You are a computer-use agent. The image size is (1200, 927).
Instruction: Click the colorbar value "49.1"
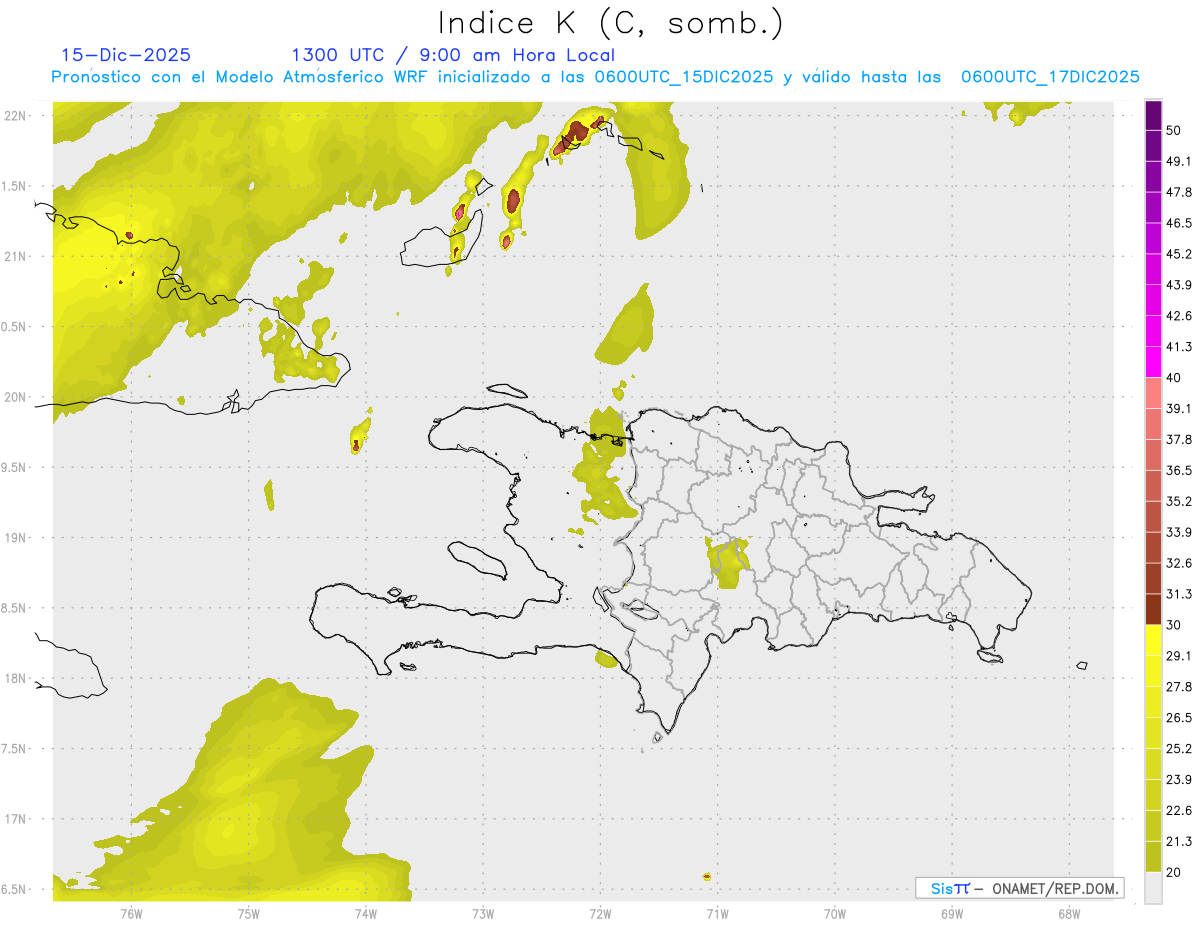(1179, 161)
